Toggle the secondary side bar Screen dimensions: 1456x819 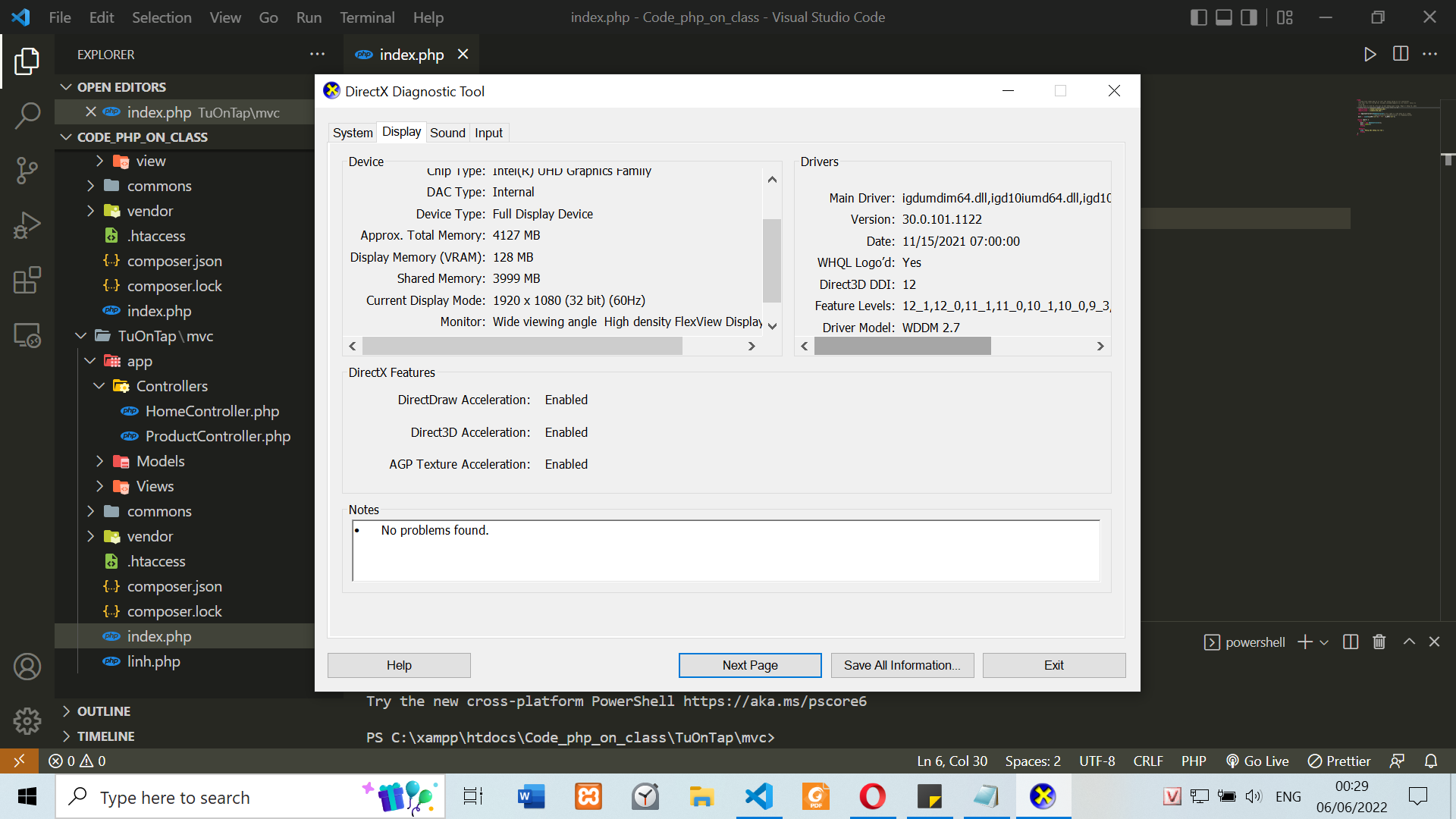click(1249, 17)
